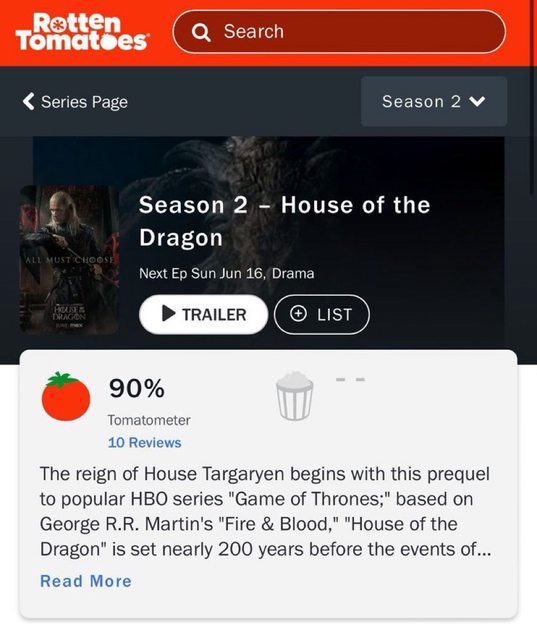Expand the Season 2 dropdown chevron

tap(477, 101)
